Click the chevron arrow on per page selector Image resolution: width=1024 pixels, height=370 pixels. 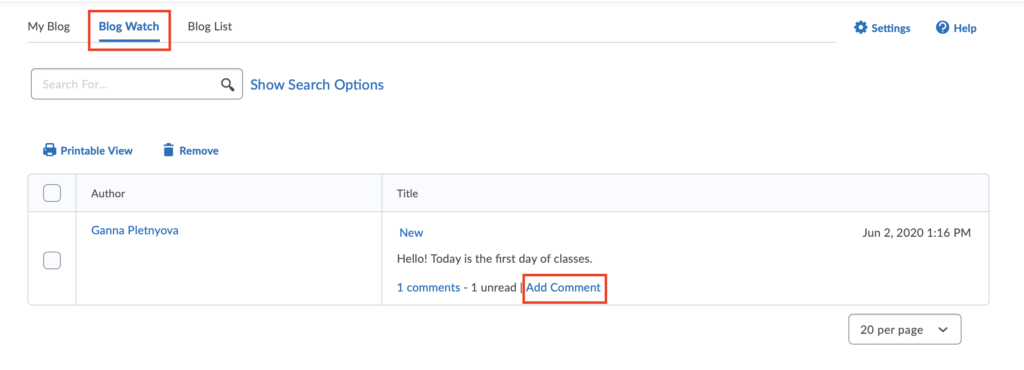[x=942, y=330]
